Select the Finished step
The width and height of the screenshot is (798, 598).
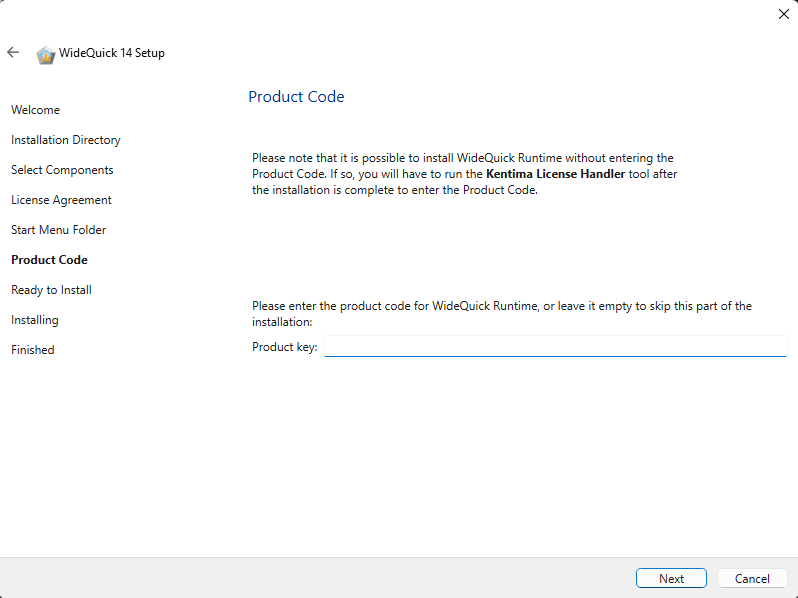[x=33, y=350]
